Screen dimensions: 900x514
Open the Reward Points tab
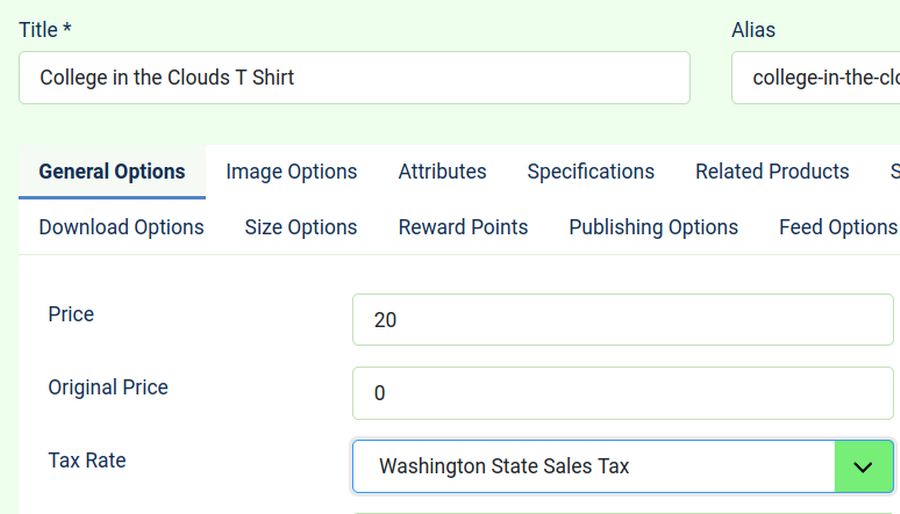[x=463, y=228]
